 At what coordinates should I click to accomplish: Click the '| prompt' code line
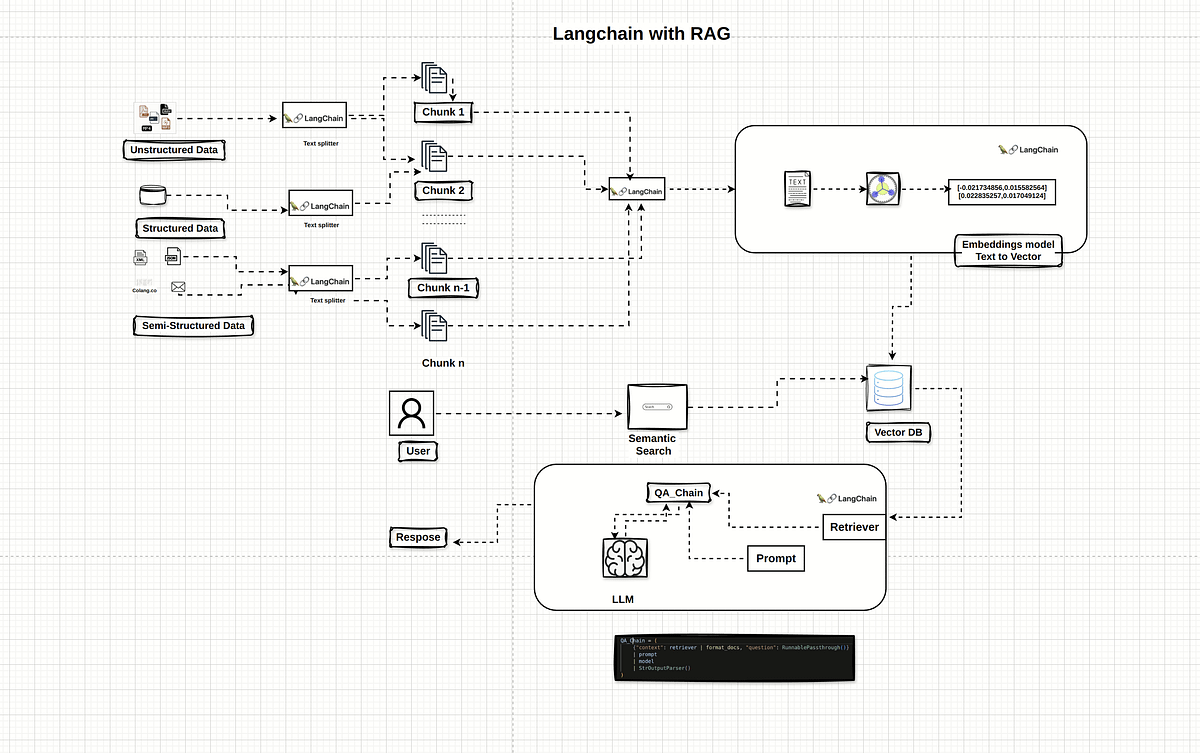(645, 654)
